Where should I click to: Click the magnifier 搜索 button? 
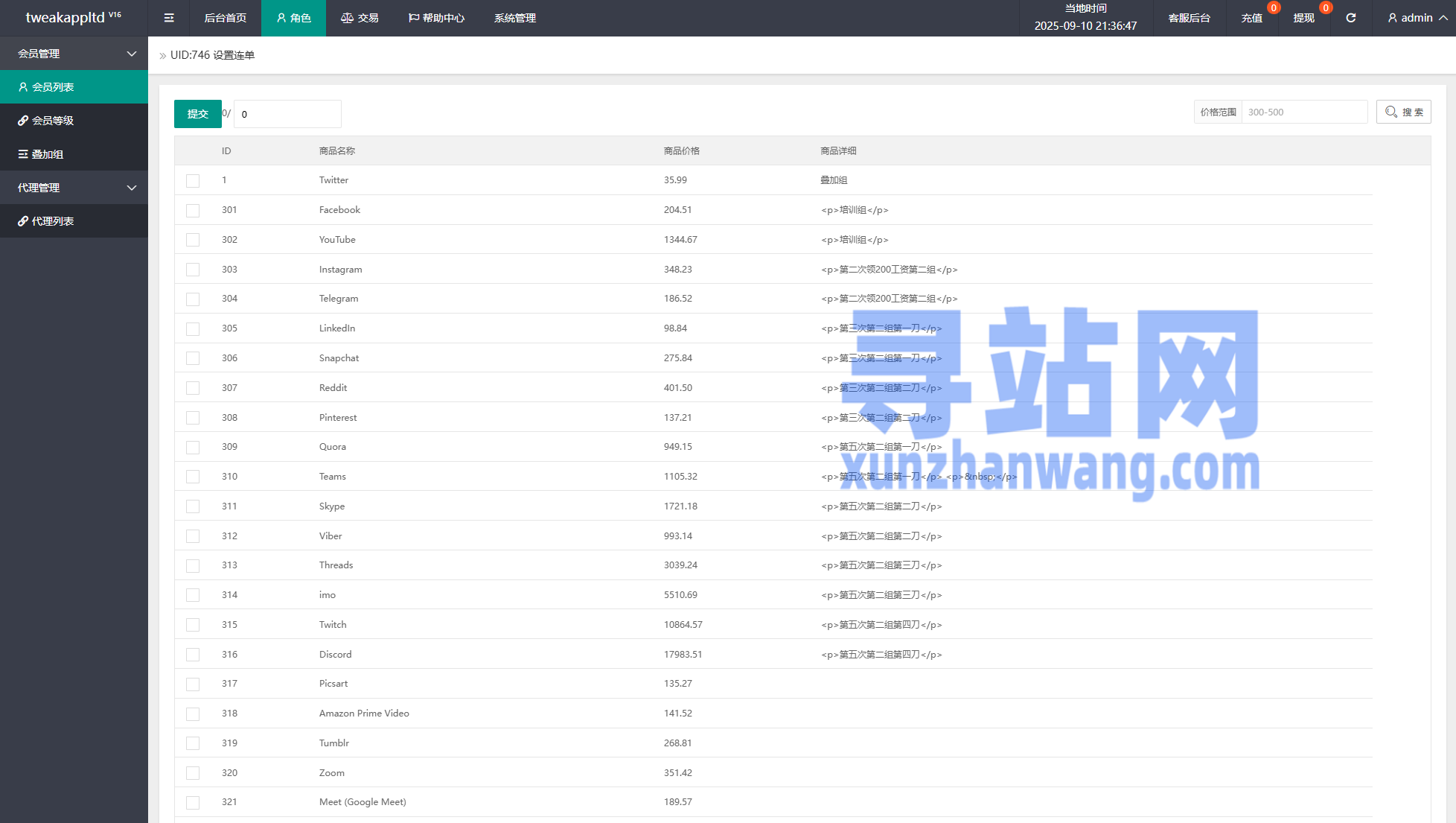pos(1403,112)
